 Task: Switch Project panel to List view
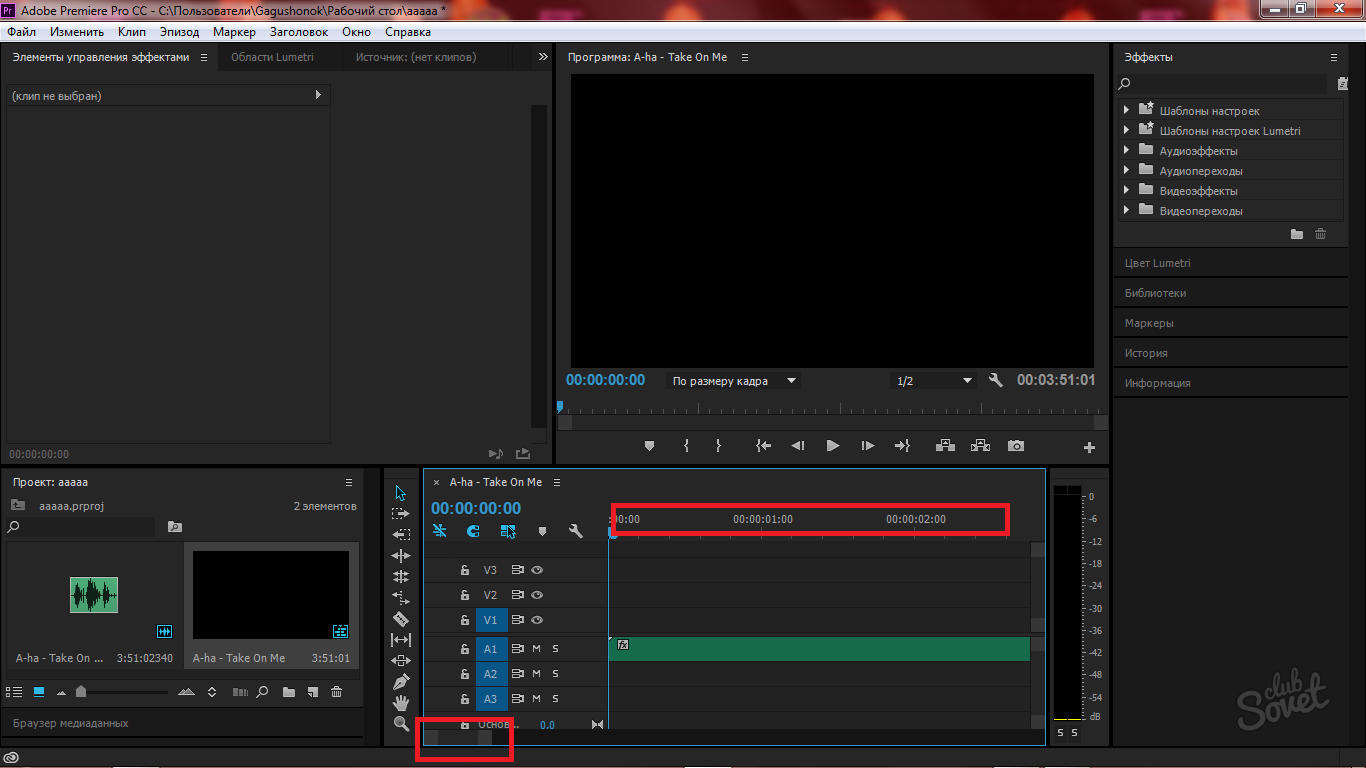[x=14, y=692]
